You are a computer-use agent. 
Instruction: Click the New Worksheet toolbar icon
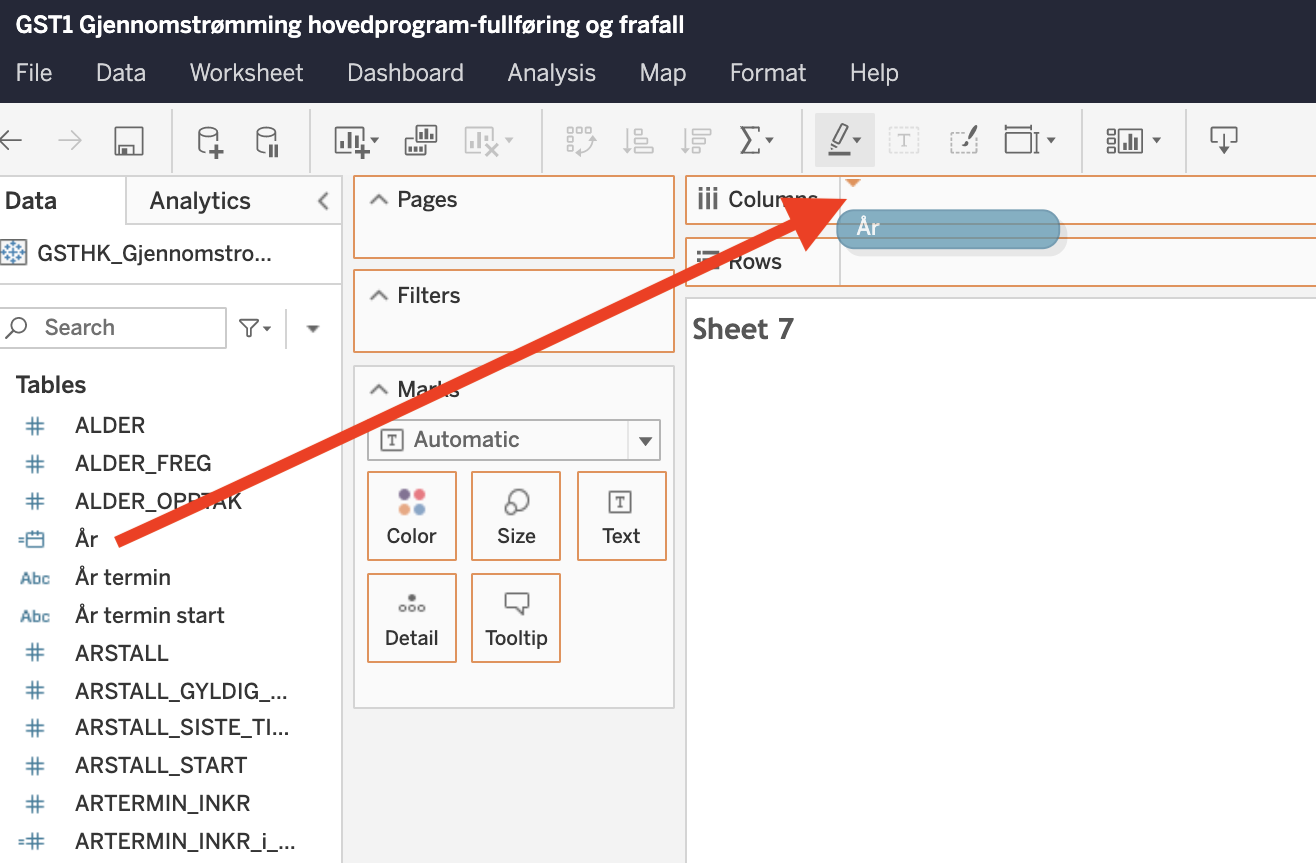point(355,141)
